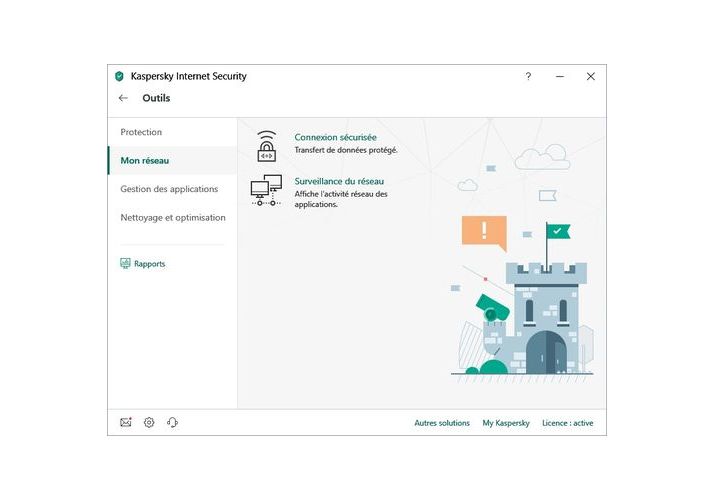
Task: Click the Rapports chart icon
Action: pyautogui.click(x=125, y=264)
